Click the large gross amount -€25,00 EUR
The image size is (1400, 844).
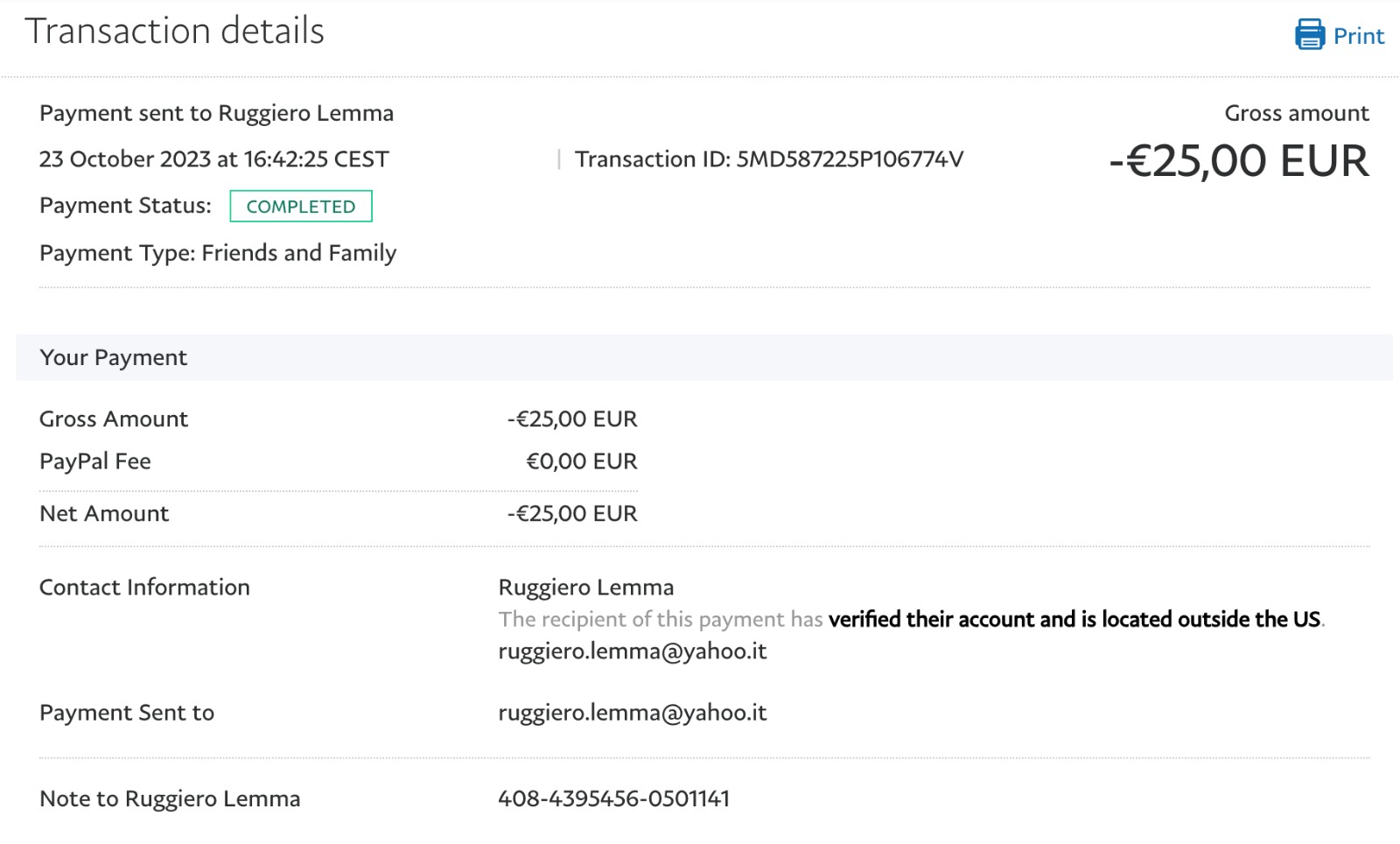pos(1238,161)
